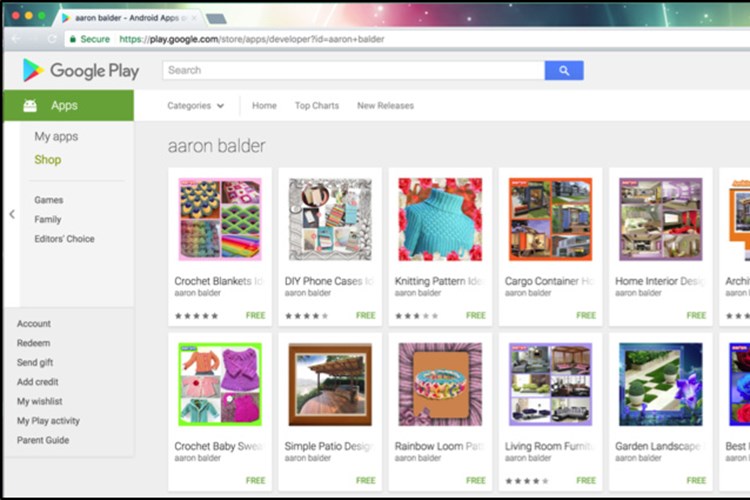This screenshot has height=500, width=750.
Task: Click the Simple Patio Design app title
Action: click(329, 446)
